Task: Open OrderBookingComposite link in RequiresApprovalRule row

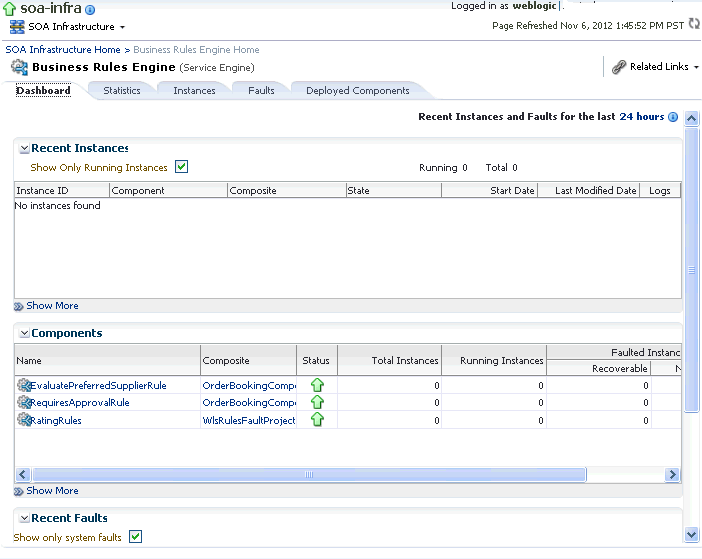Action: click(x=249, y=402)
